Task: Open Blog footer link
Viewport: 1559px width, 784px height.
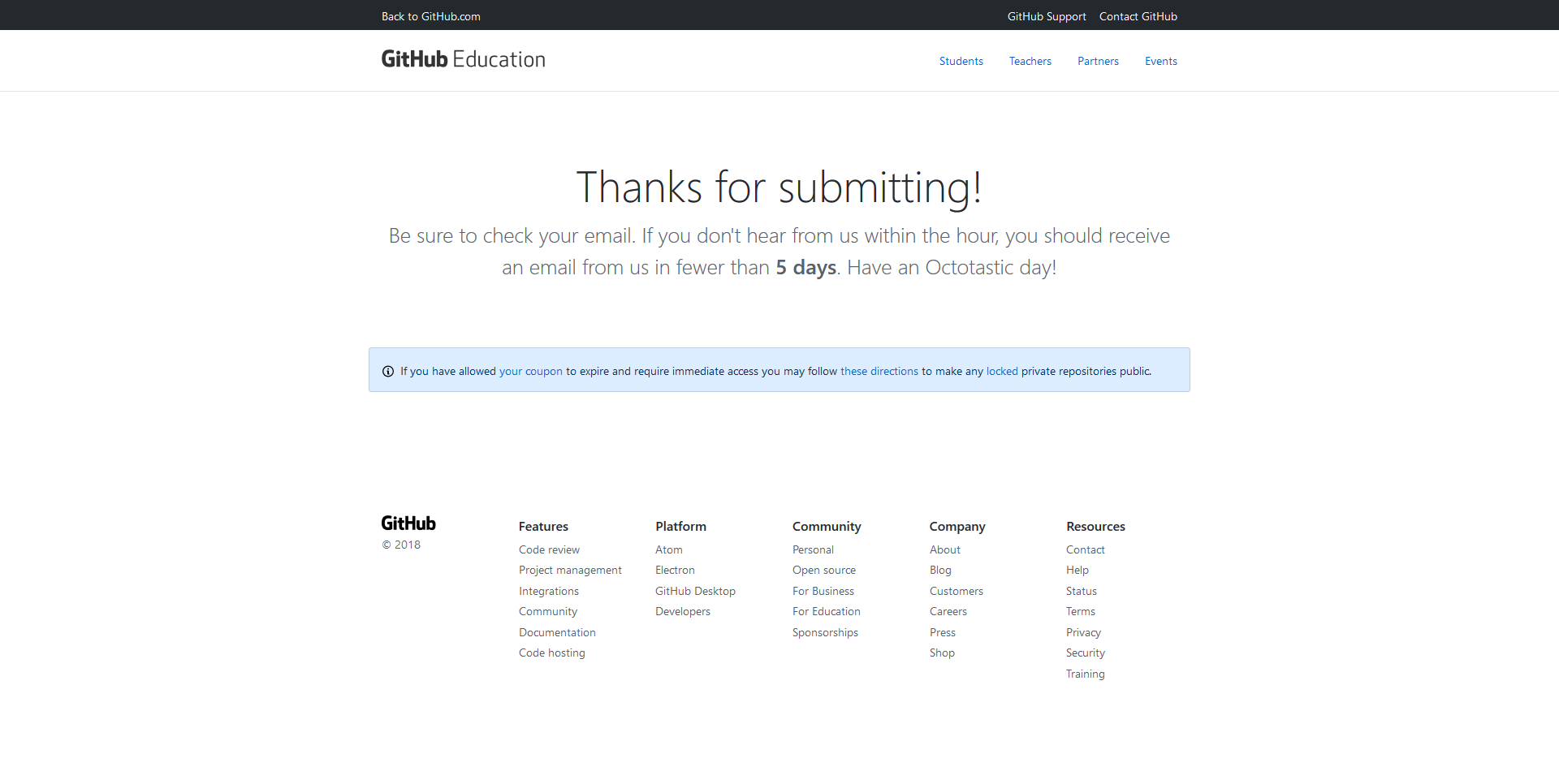Action: [940, 570]
